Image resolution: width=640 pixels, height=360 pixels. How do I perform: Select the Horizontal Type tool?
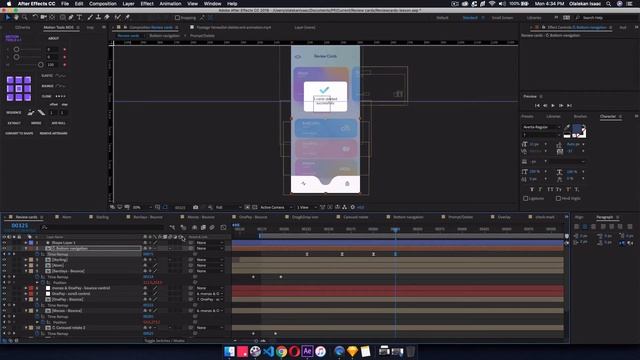point(80,18)
